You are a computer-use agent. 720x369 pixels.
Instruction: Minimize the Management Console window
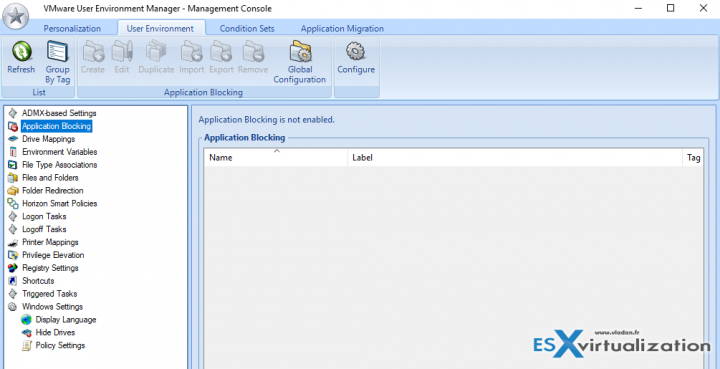click(638, 8)
